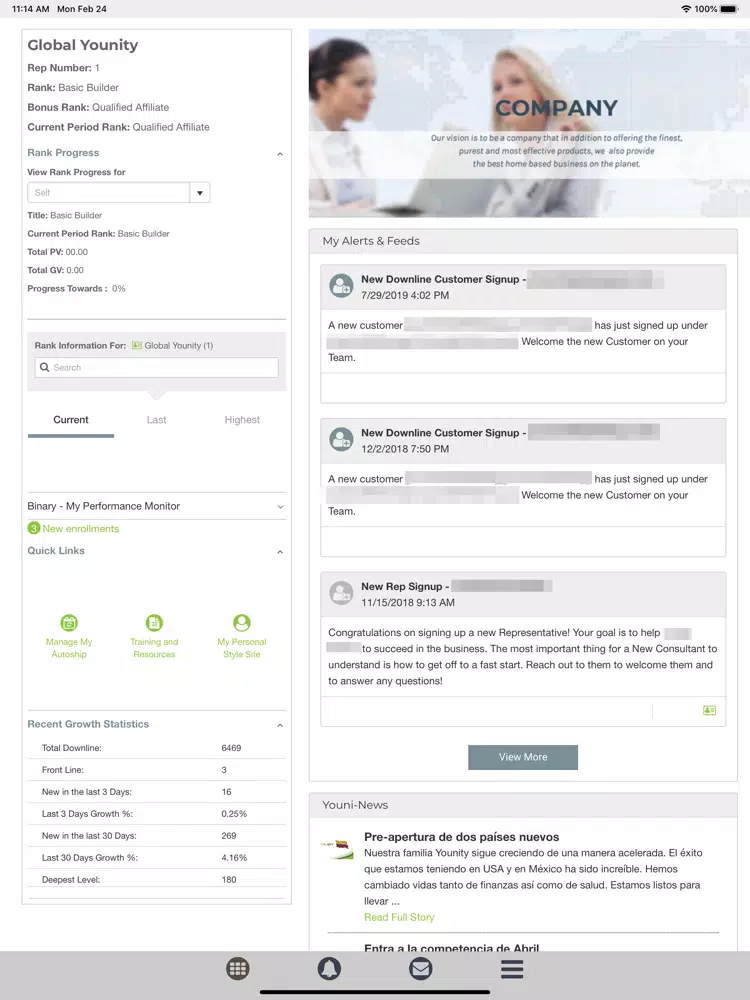This screenshot has width=750, height=1000.
Task: Open the View Rank Progress for dropdown arrow
Action: pyautogui.click(x=200, y=193)
